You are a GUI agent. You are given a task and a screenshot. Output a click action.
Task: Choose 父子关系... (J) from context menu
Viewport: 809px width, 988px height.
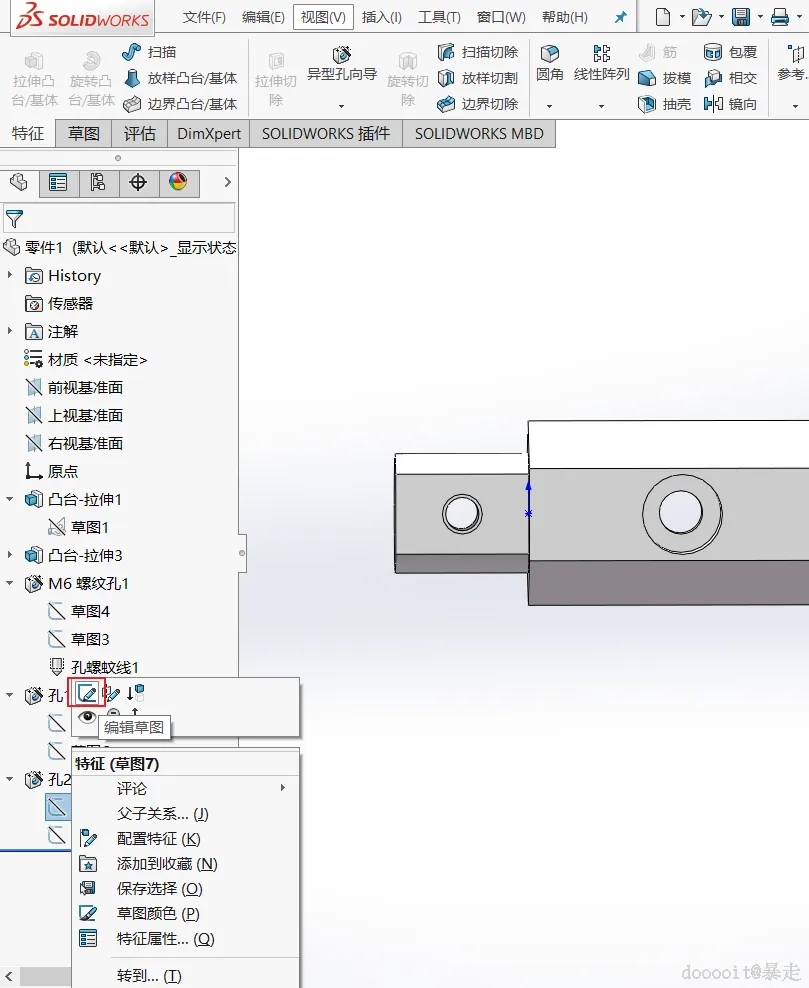pyautogui.click(x=185, y=813)
